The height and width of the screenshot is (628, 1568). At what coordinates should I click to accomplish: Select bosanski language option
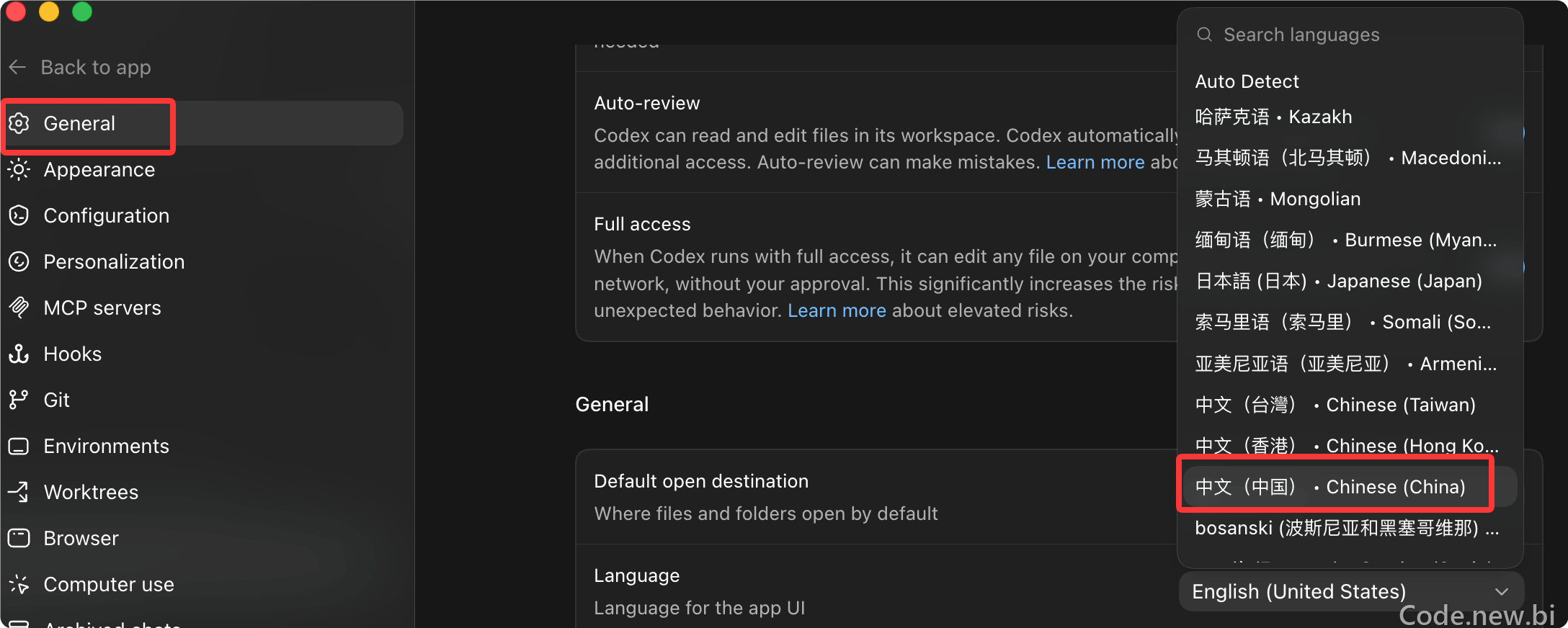[1350, 529]
